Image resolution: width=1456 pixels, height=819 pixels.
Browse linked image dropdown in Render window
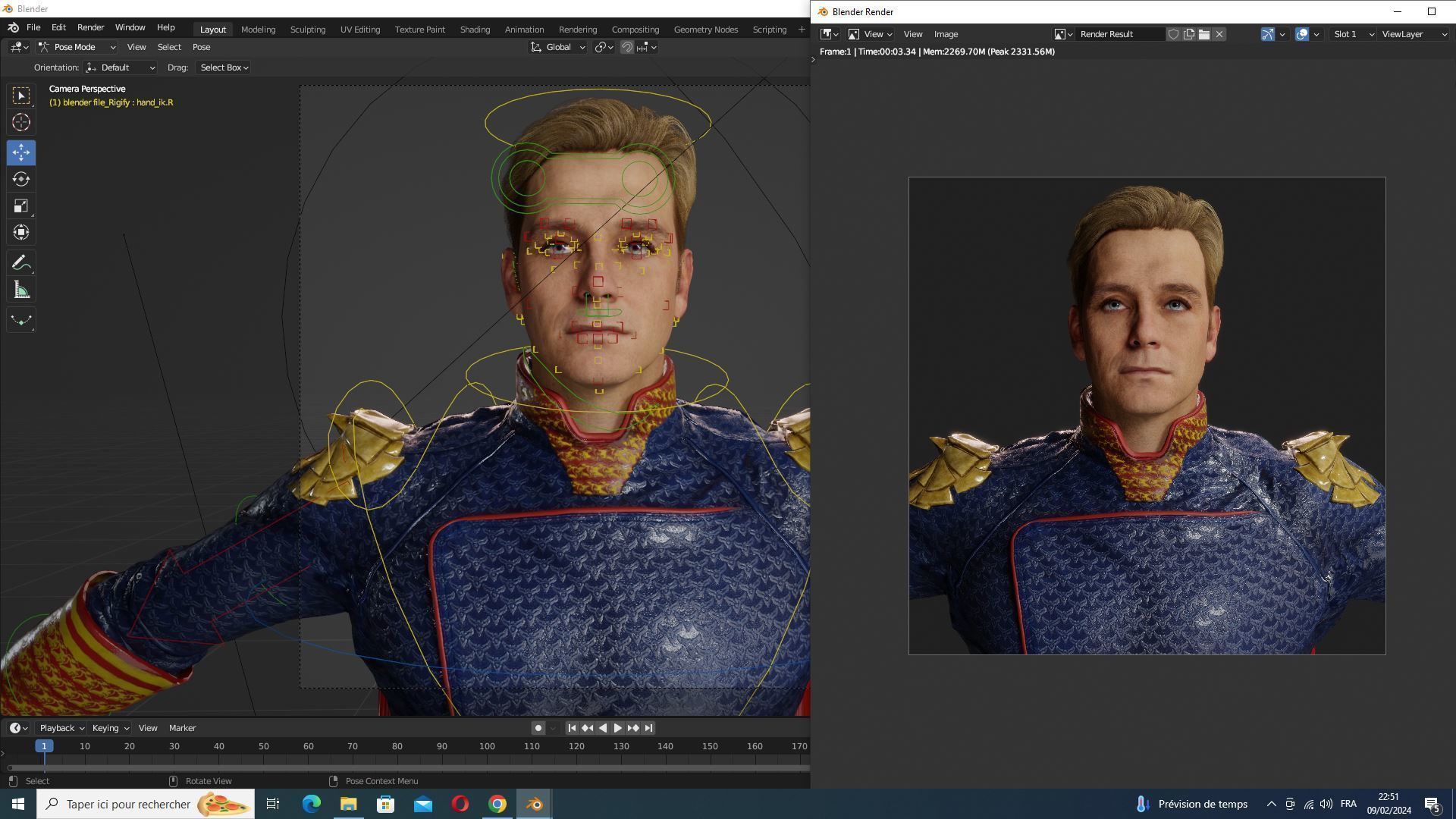tap(1063, 34)
